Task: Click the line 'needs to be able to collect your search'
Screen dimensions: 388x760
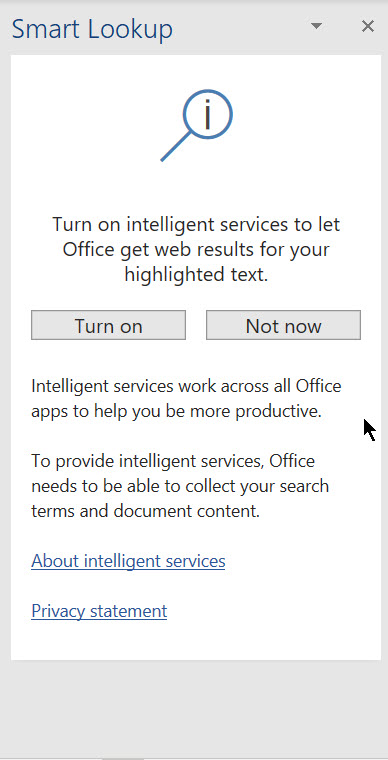Action: (x=180, y=486)
